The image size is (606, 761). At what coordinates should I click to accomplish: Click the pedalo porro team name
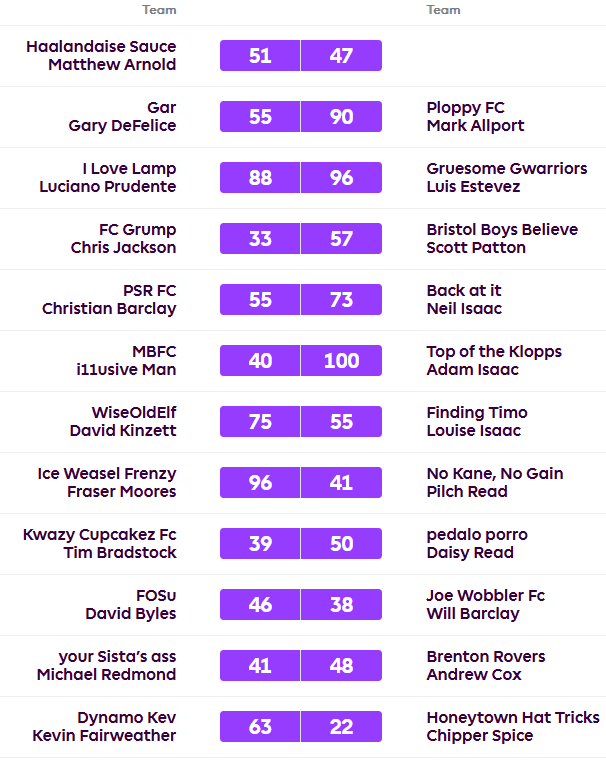pos(476,534)
